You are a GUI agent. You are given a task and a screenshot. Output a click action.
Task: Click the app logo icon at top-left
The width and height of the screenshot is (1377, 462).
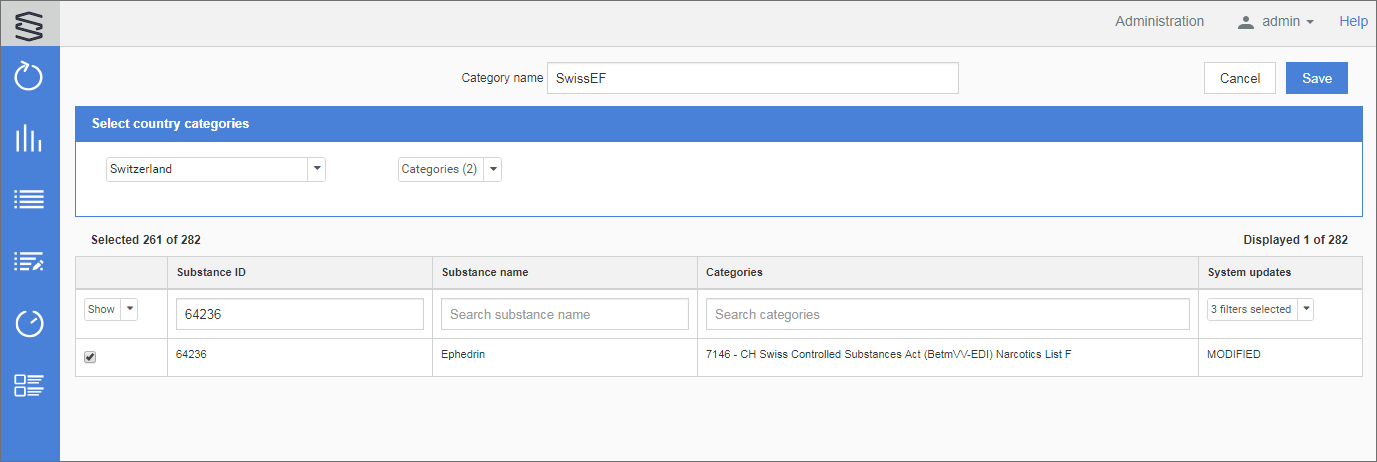point(29,23)
